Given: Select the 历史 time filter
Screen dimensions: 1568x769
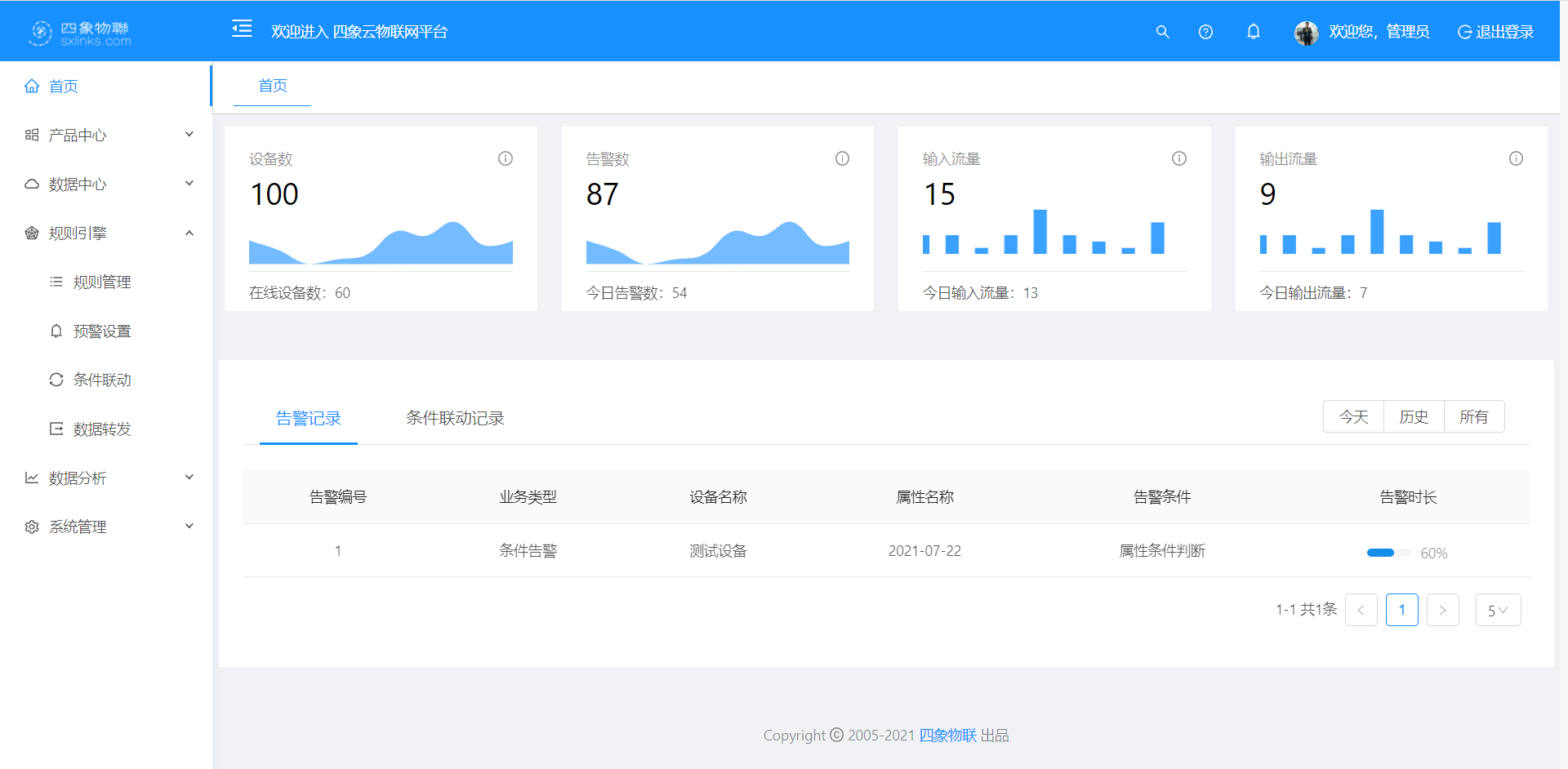Looking at the screenshot, I should (x=1414, y=417).
